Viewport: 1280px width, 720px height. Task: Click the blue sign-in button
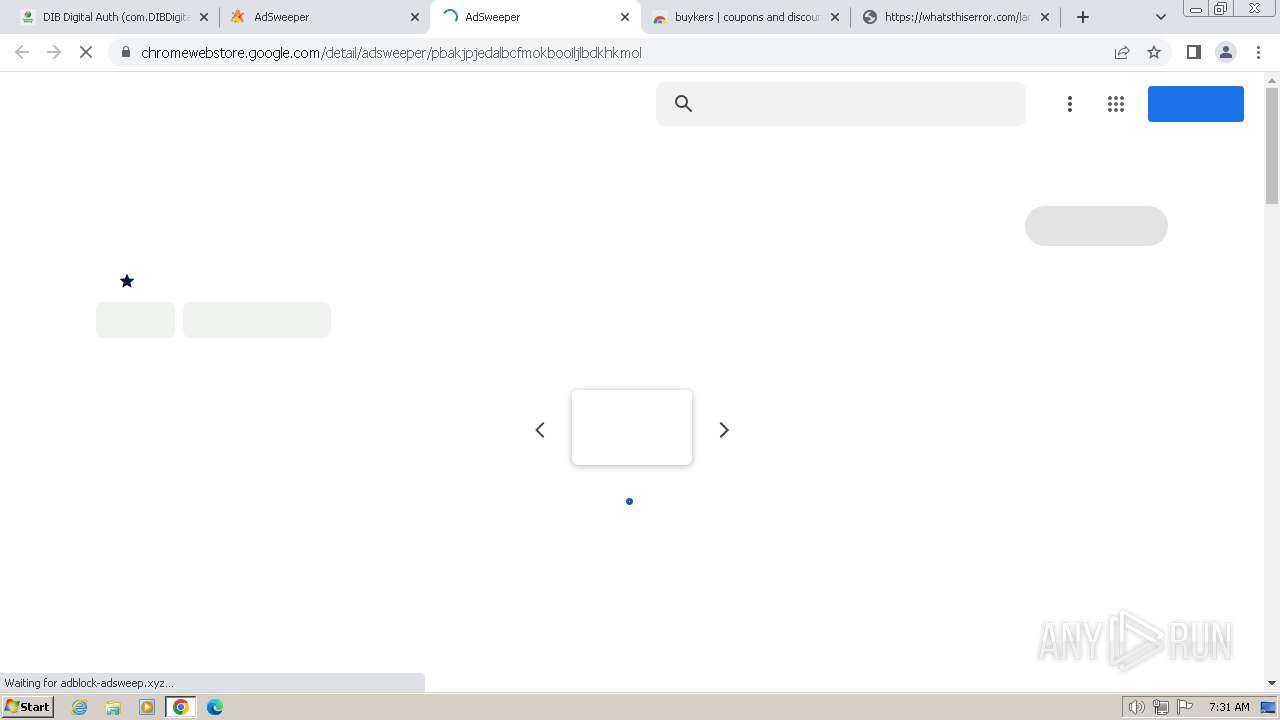coord(1196,104)
